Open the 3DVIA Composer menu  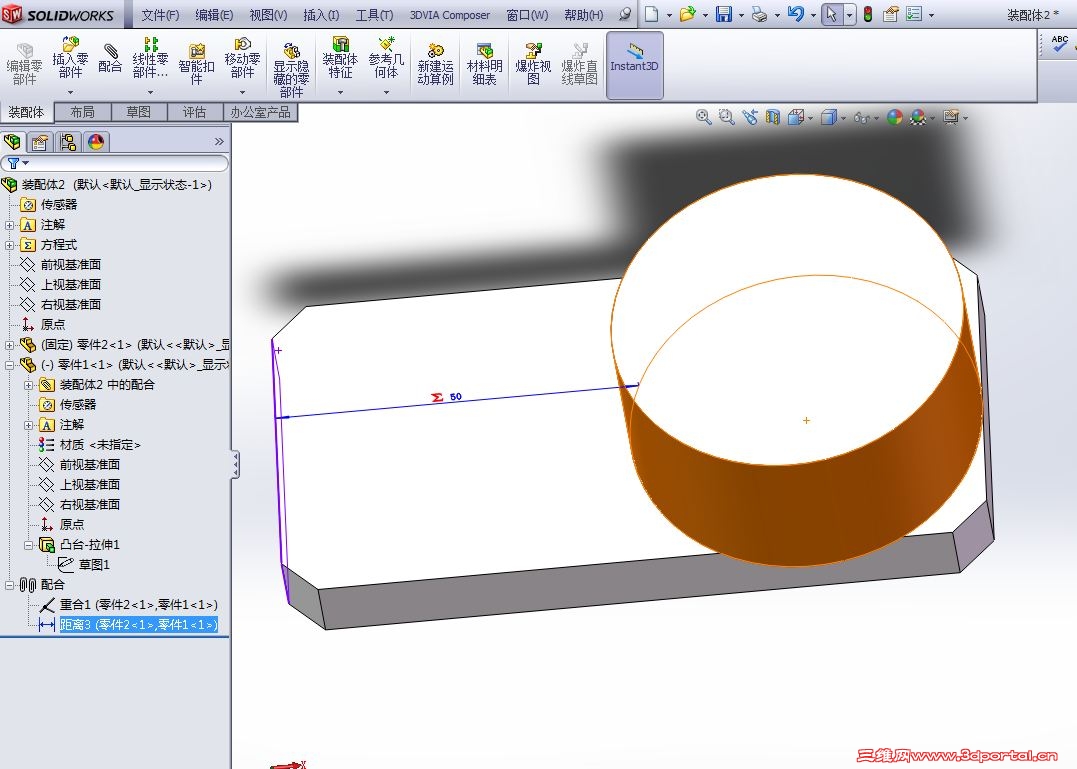click(x=450, y=14)
